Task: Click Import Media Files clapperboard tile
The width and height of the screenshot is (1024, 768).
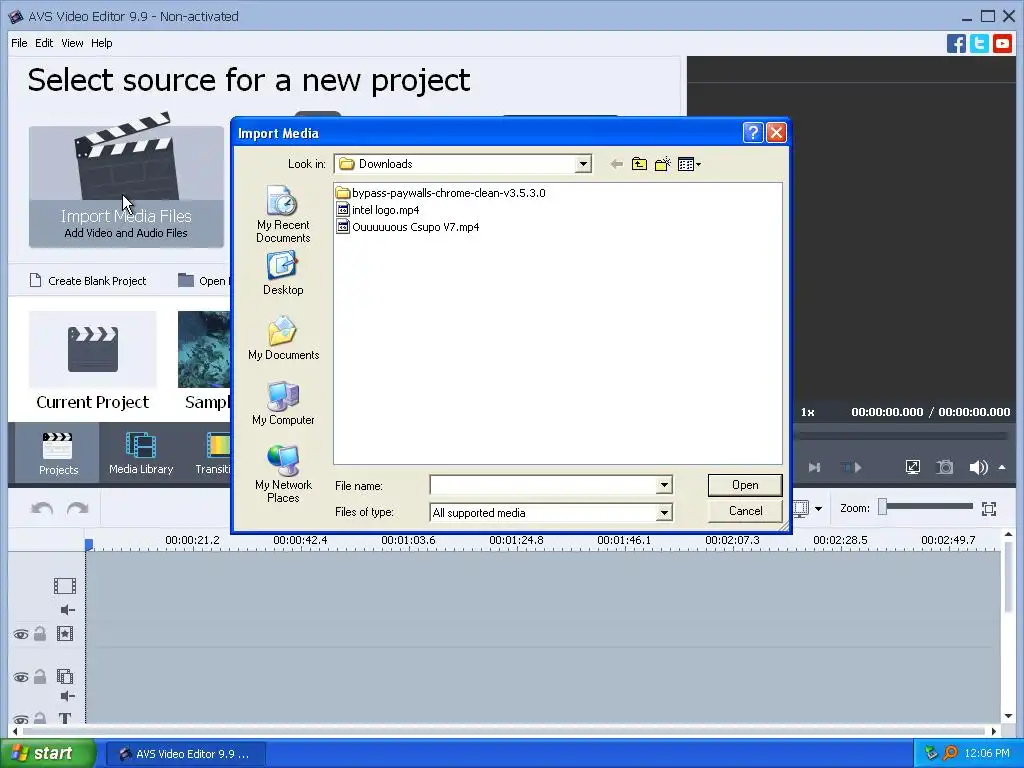Action: [126, 186]
